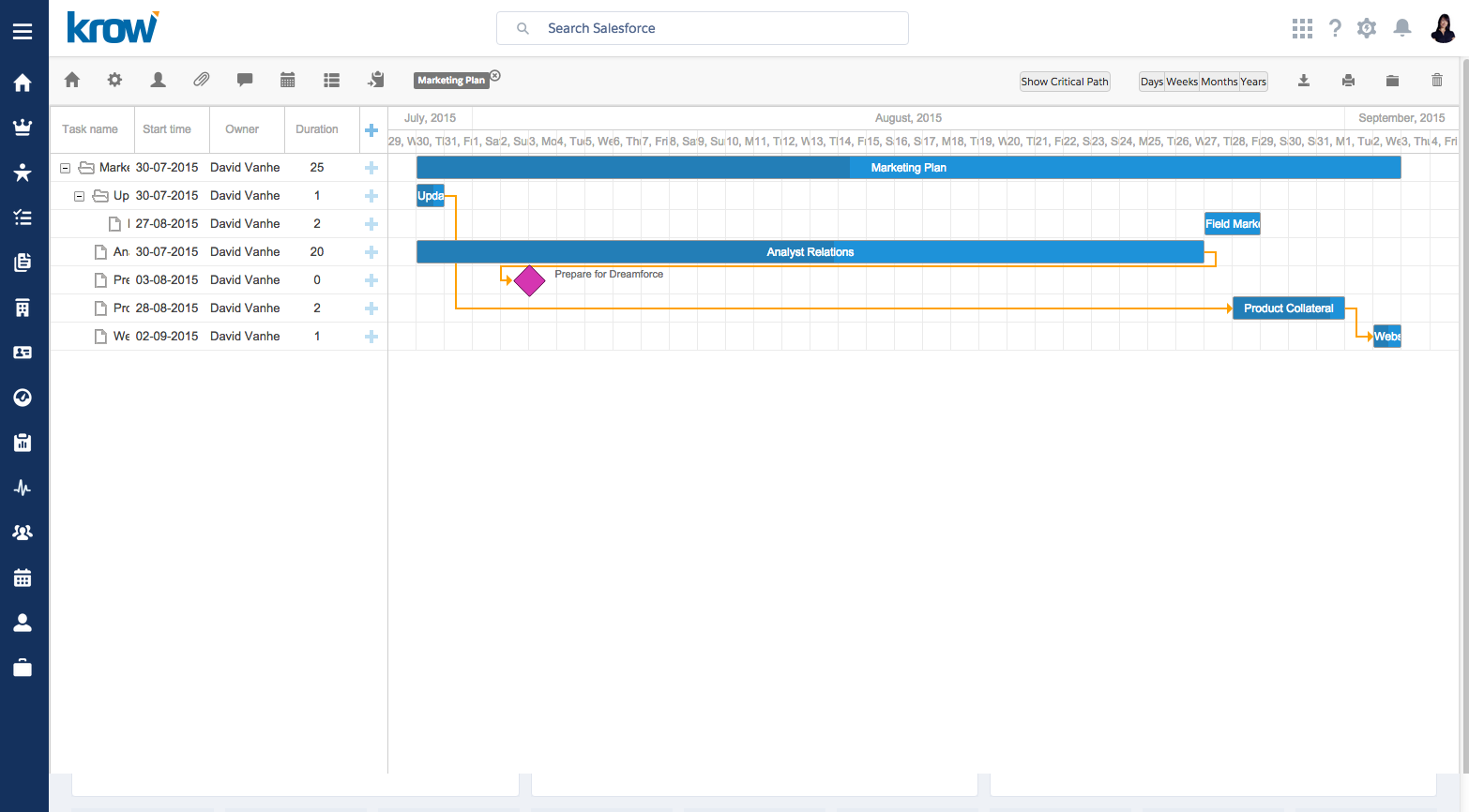This screenshot has width=1469, height=812.
Task: Collapse the Marketing Plan tree row
Action: 65,168
